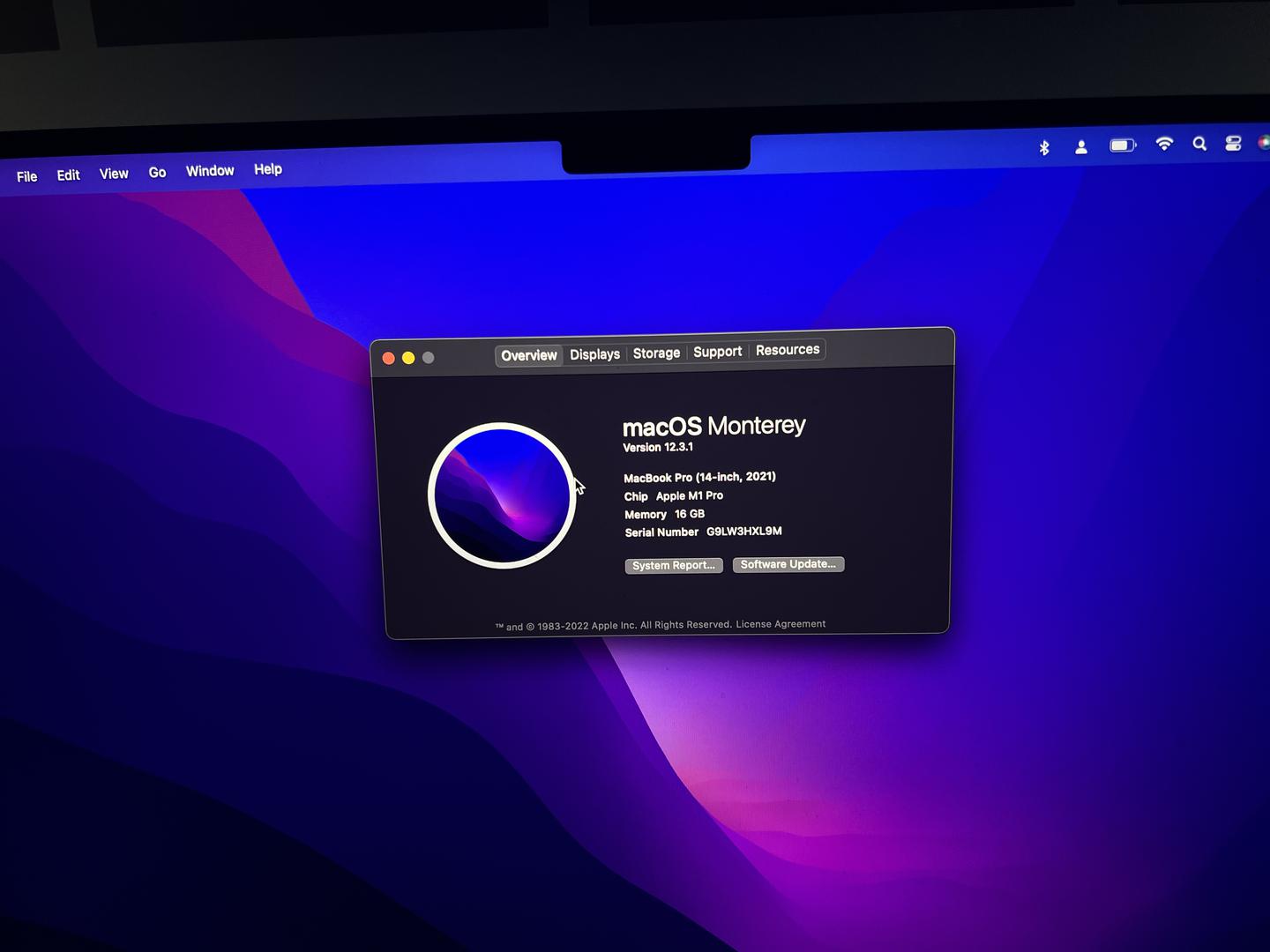Image resolution: width=1270 pixels, height=952 pixels.
Task: Open the Help menu
Action: pos(268,169)
